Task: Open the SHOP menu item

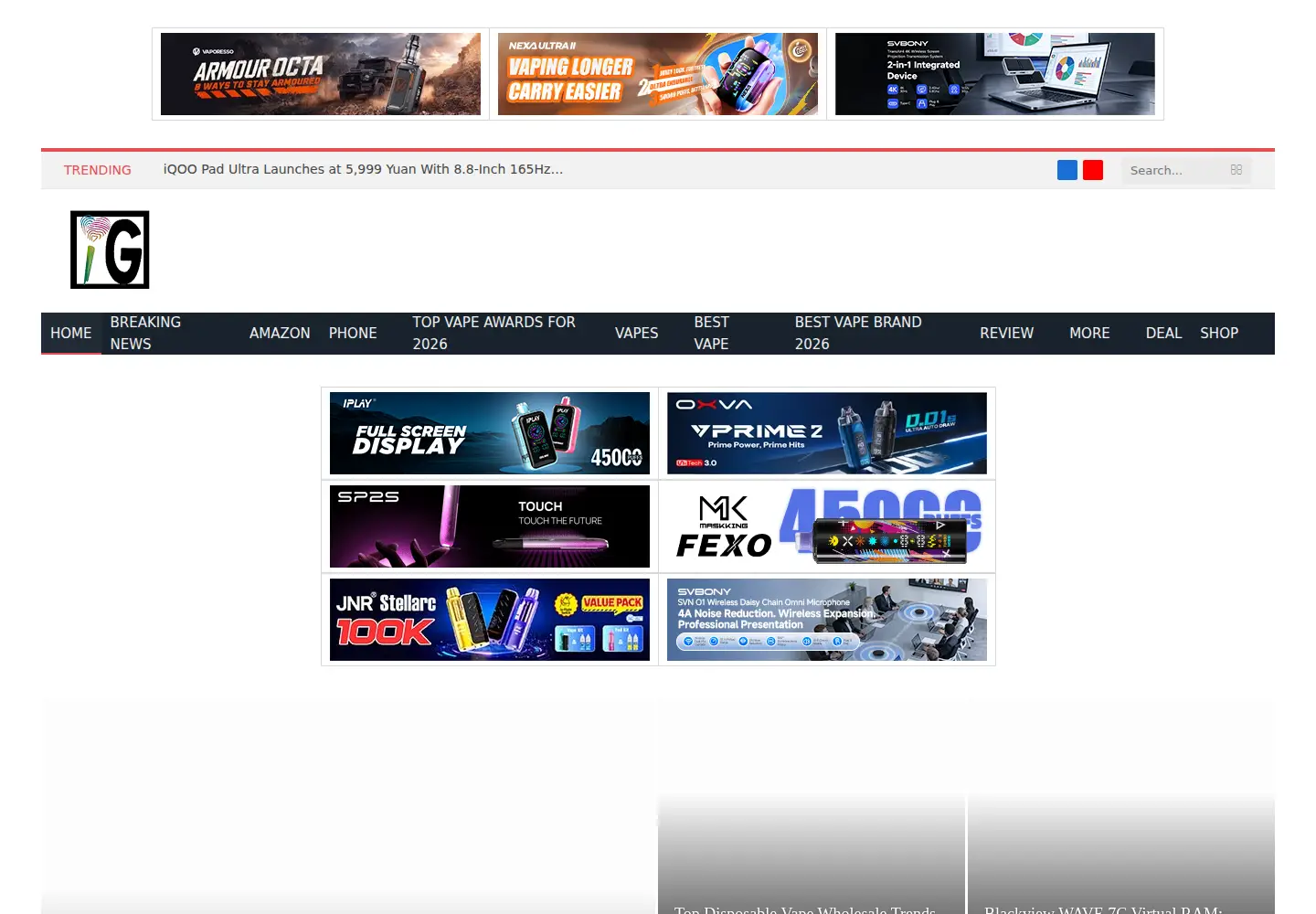Action: [1219, 334]
